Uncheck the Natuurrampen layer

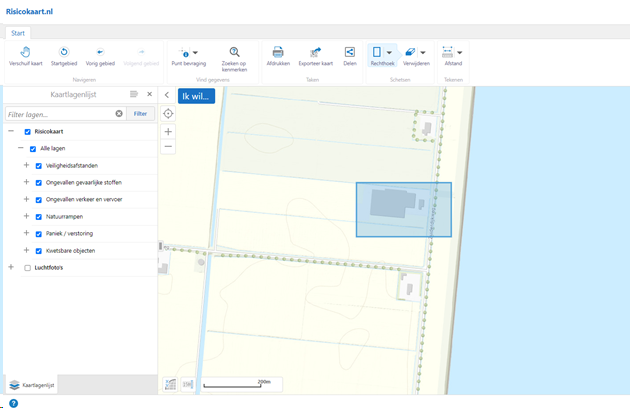point(38,217)
